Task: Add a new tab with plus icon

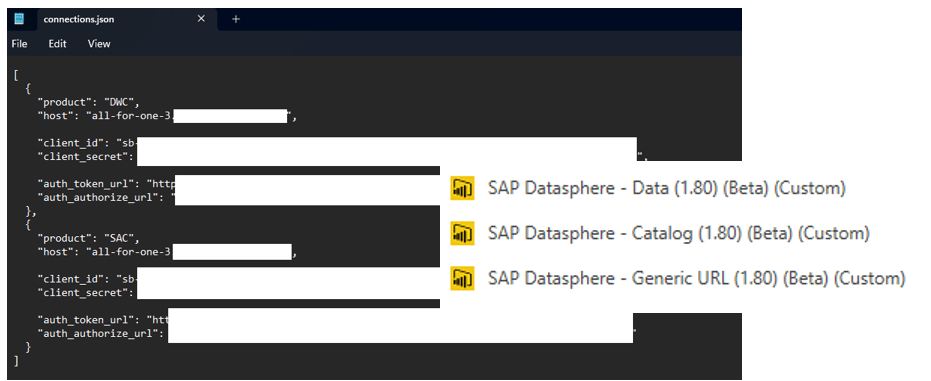Action: (236, 19)
